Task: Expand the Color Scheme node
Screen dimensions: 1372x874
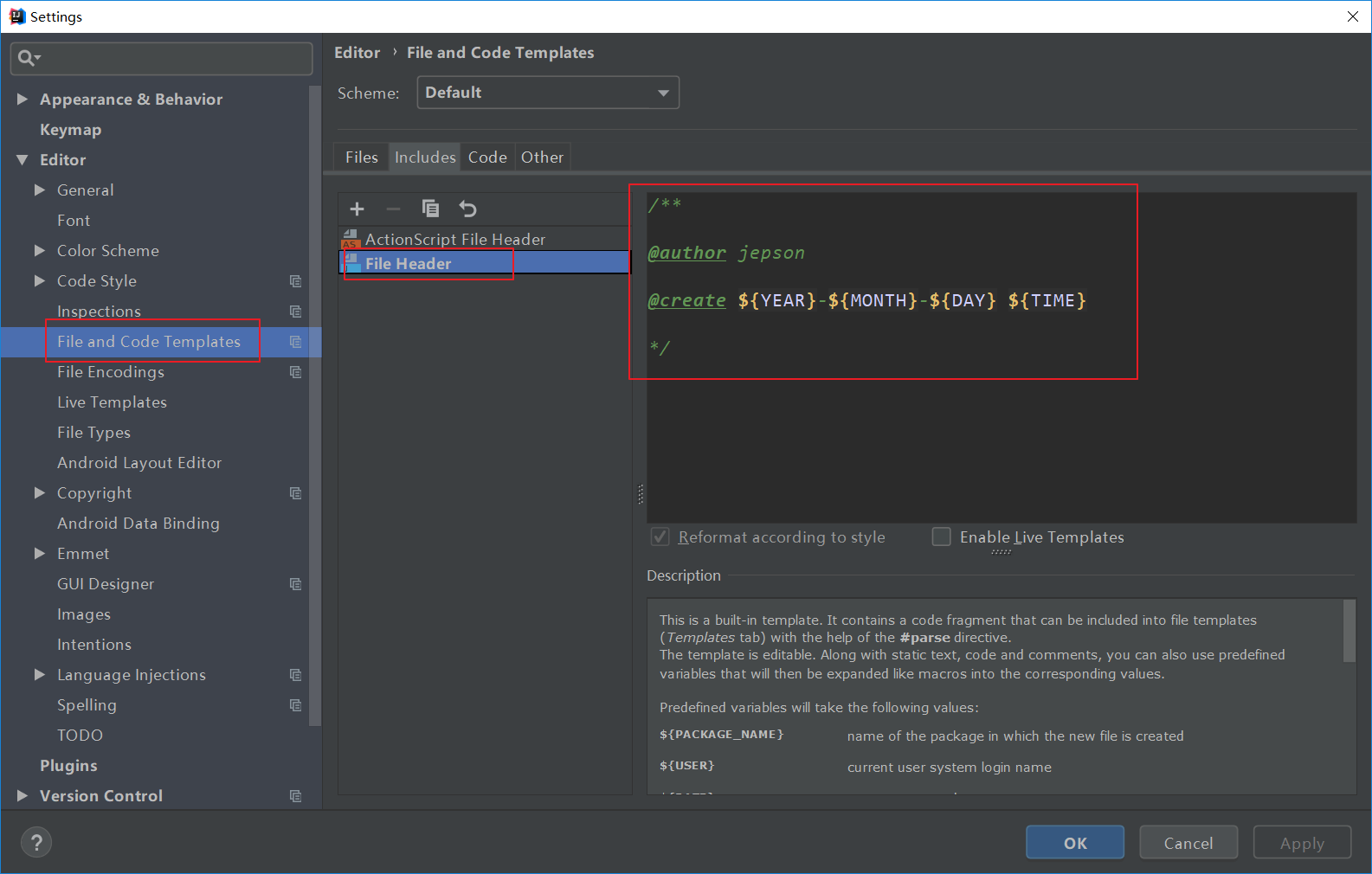Action: (x=40, y=251)
